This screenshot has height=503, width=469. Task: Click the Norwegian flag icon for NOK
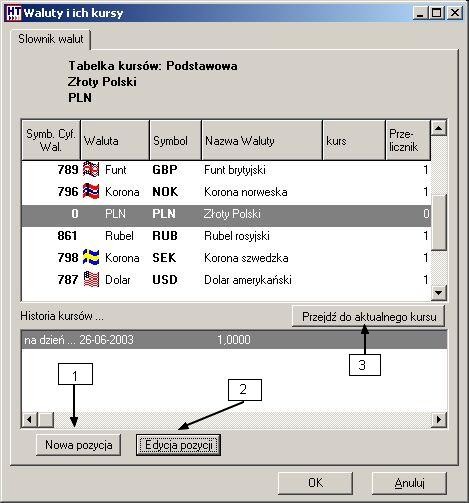pyautogui.click(x=91, y=191)
